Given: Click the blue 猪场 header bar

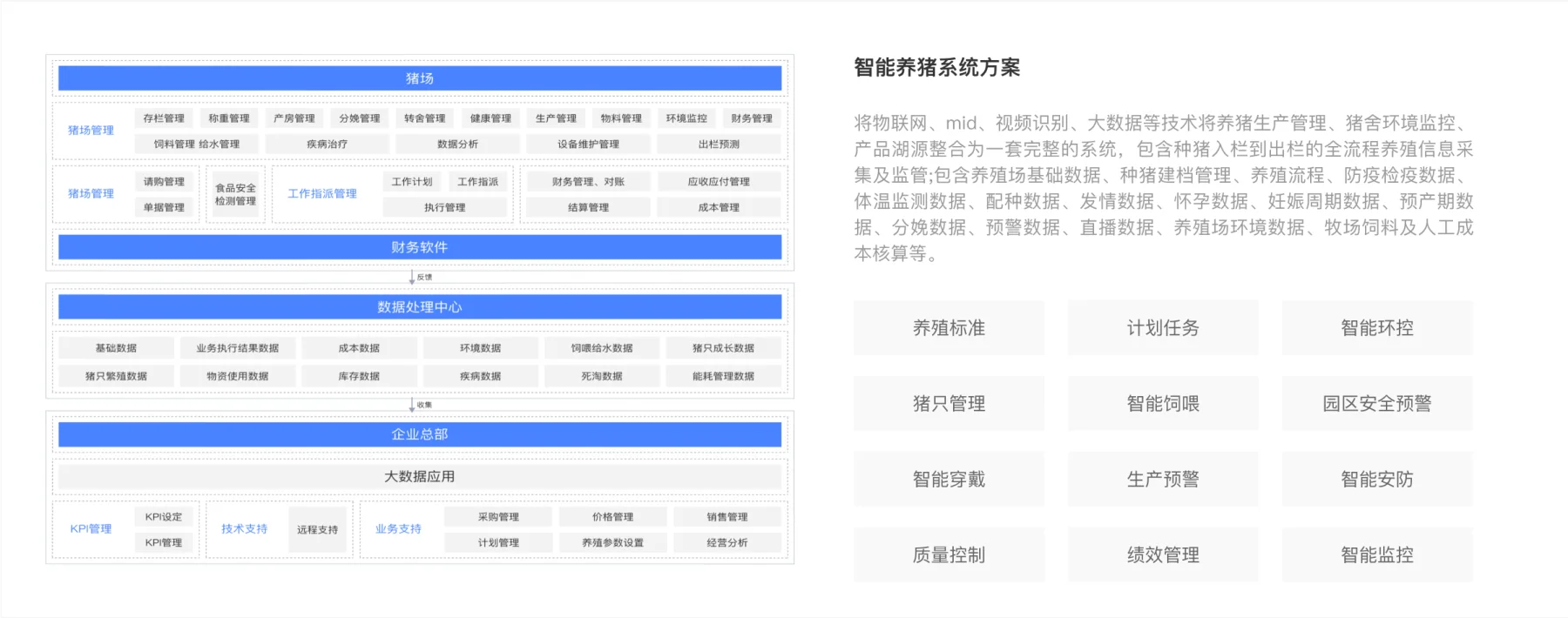Looking at the screenshot, I should pos(420,78).
